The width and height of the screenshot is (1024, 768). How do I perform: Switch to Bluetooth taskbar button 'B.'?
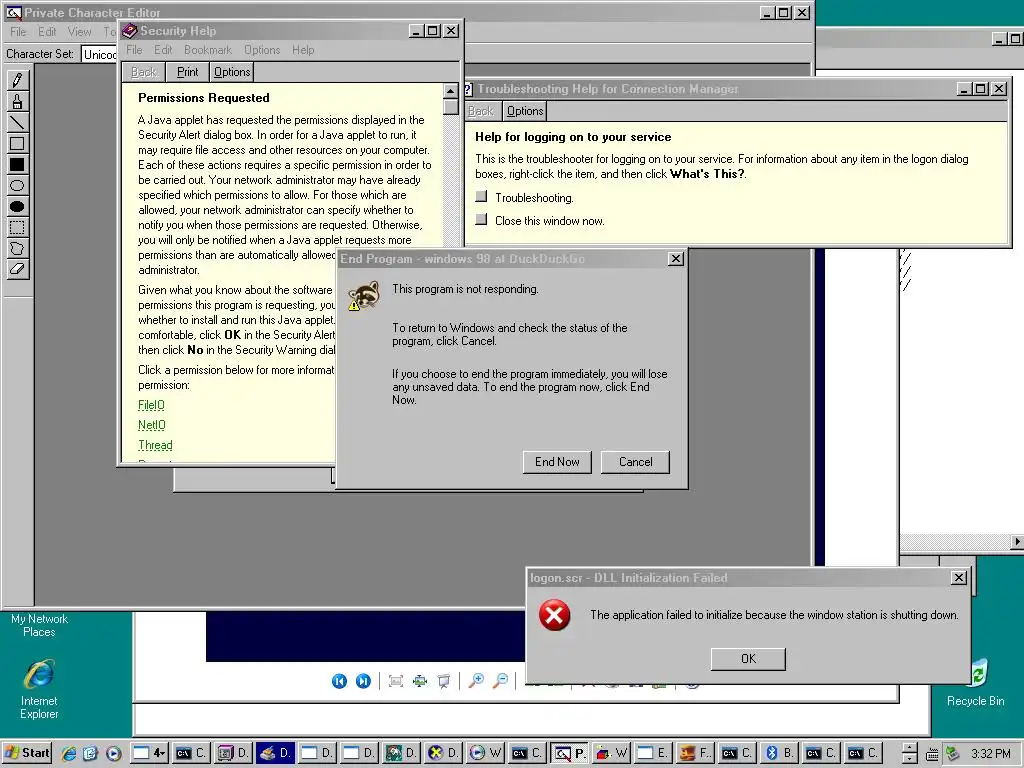778,753
